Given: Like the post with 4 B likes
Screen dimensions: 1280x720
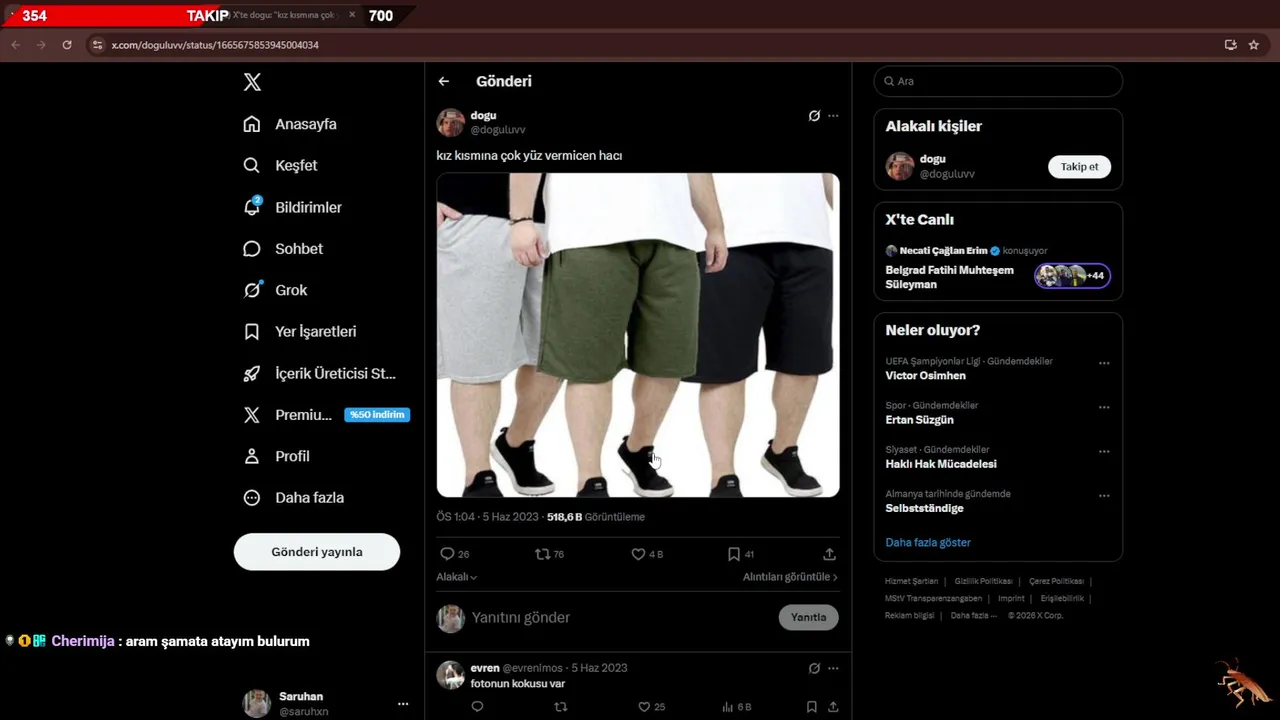Looking at the screenshot, I should click(x=638, y=554).
